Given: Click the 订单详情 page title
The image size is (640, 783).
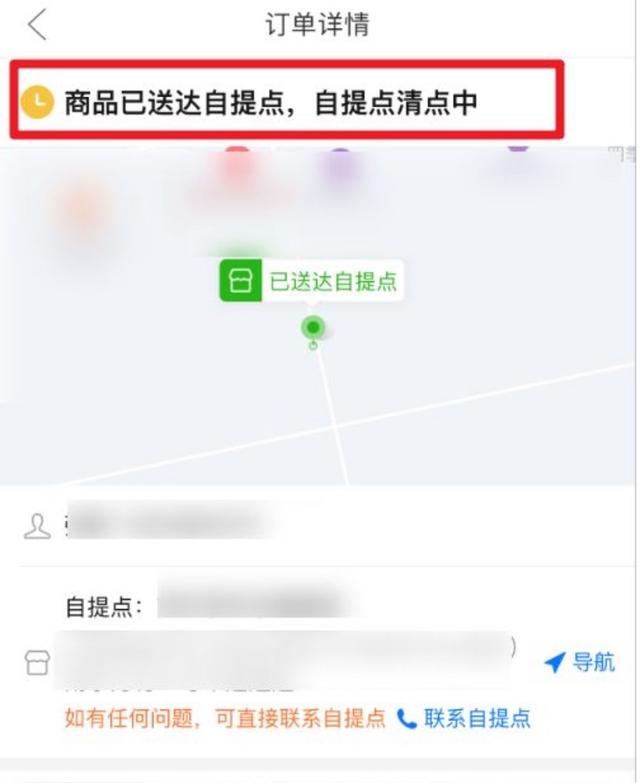Looking at the screenshot, I should [318, 24].
